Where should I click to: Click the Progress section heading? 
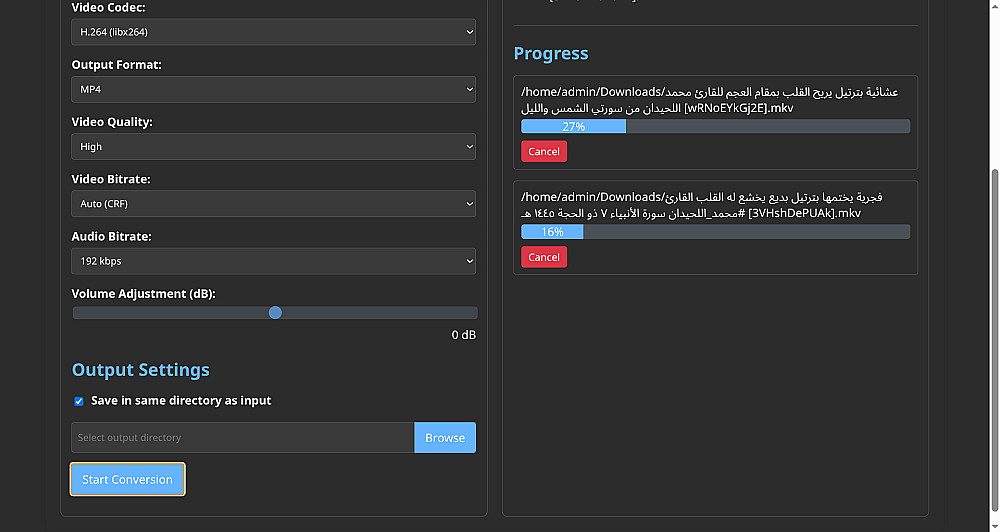(551, 54)
